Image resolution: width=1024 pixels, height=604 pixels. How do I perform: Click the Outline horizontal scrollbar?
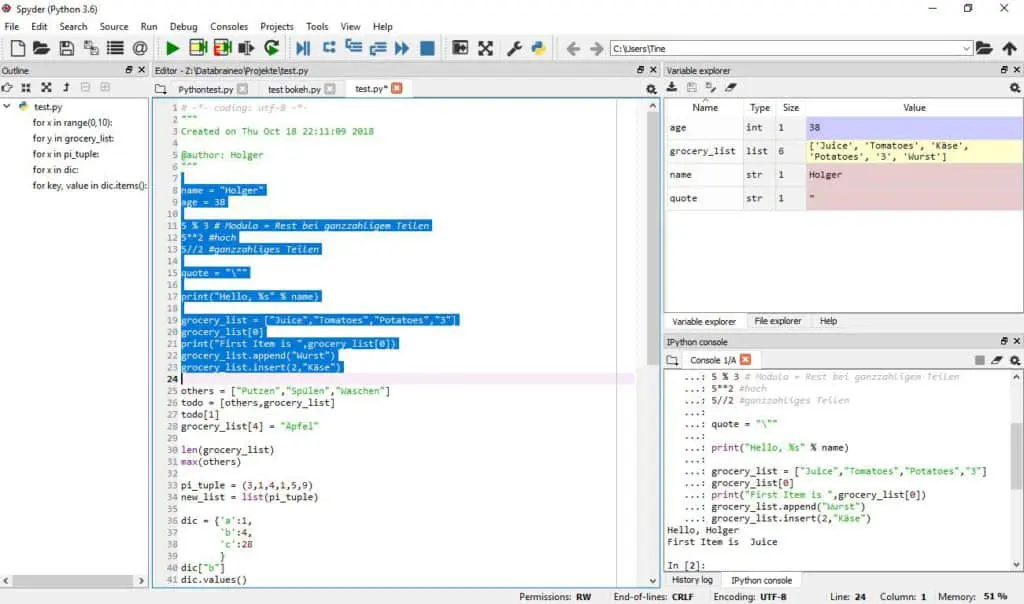click(72, 580)
